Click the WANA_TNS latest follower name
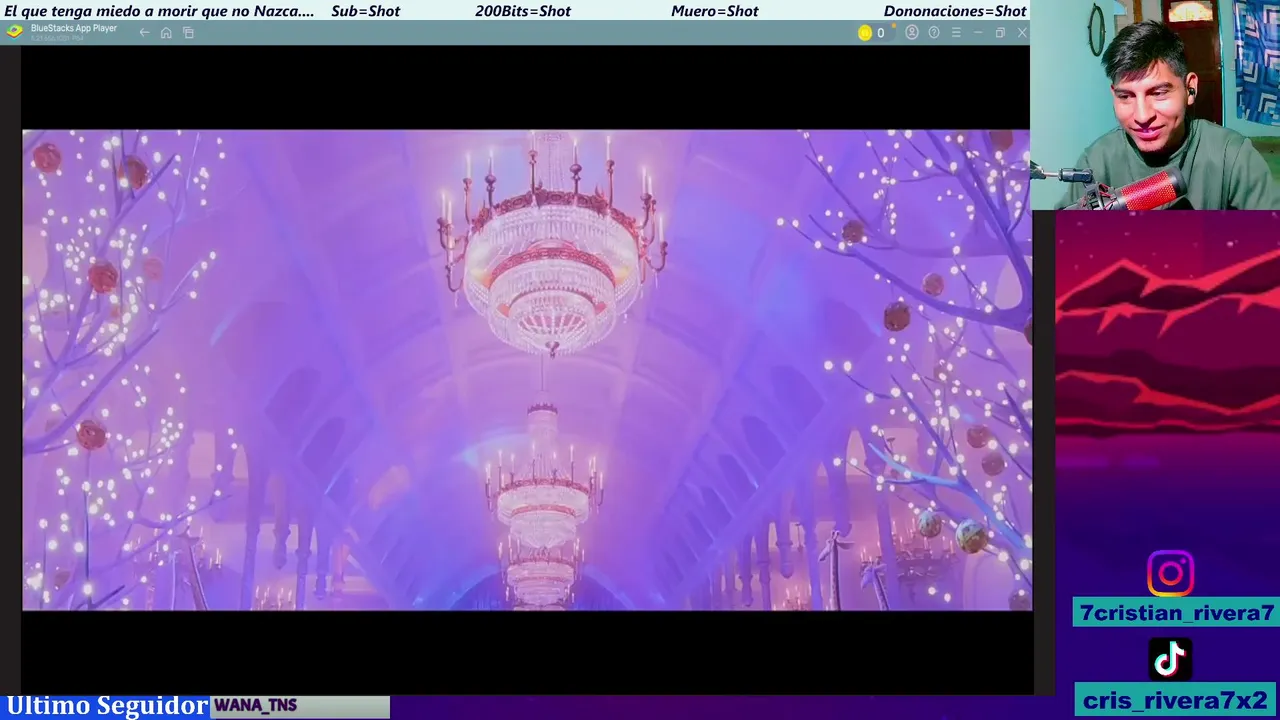This screenshot has height=720, width=1280. (255, 705)
